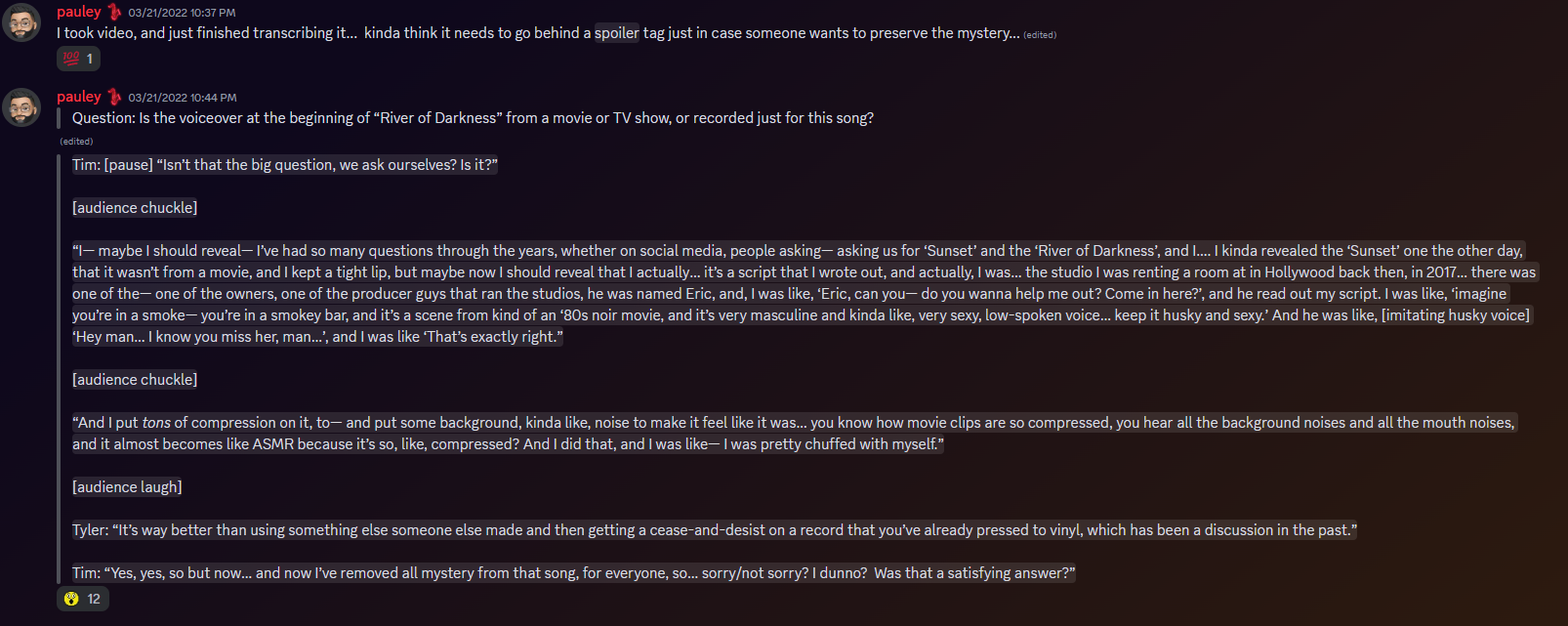Image resolution: width=1568 pixels, height=626 pixels.
Task: Toggle the shocked face reaction with 12 votes
Action: pos(82,599)
